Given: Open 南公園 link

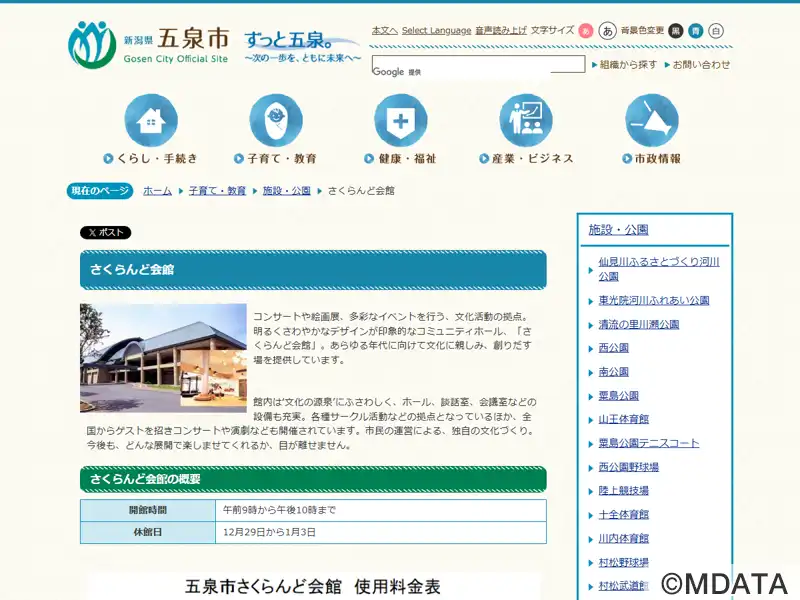Looking at the screenshot, I should [x=613, y=372].
